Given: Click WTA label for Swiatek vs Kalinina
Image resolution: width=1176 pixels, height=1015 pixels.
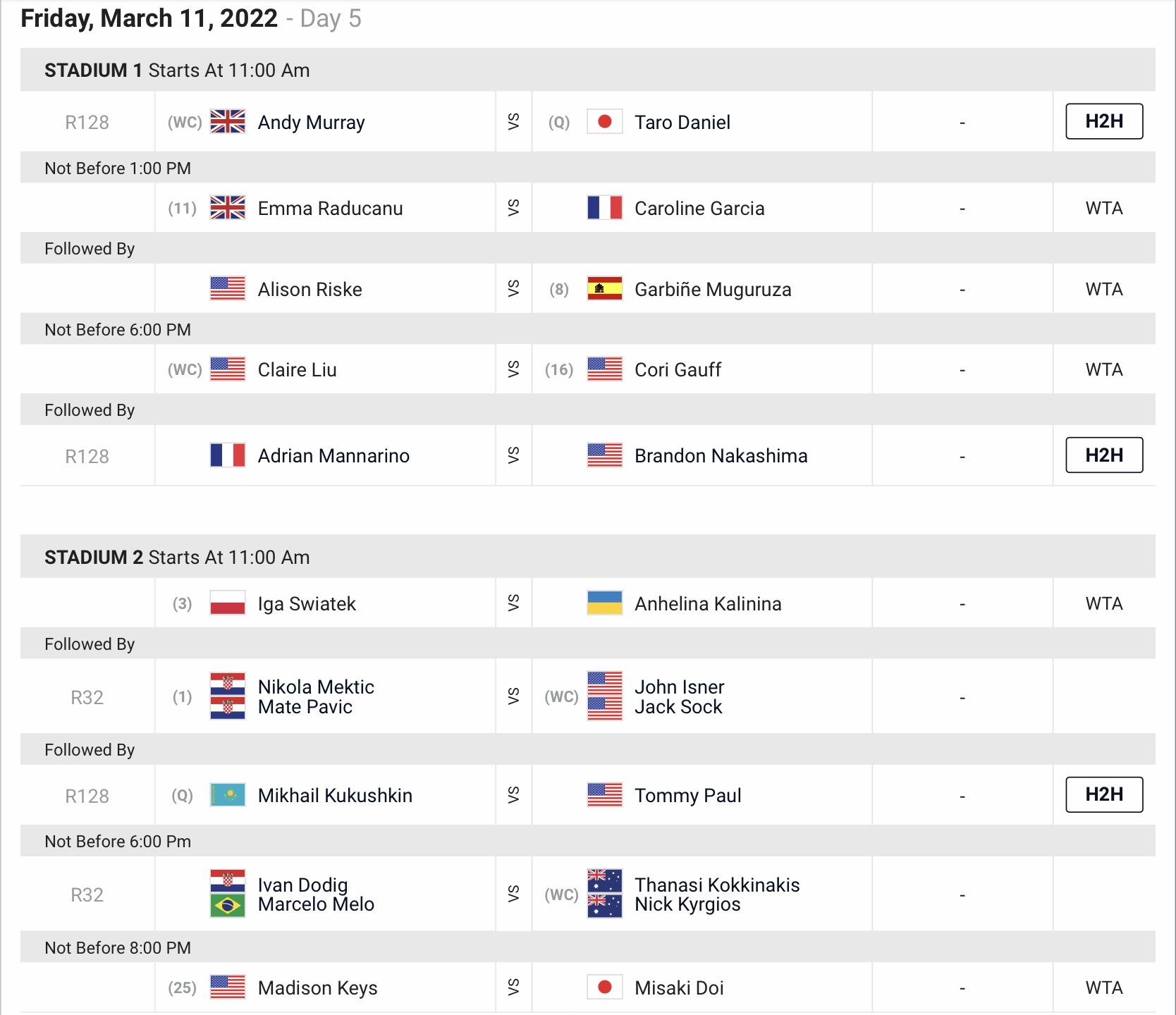Looking at the screenshot, I should pyautogui.click(x=1104, y=603).
